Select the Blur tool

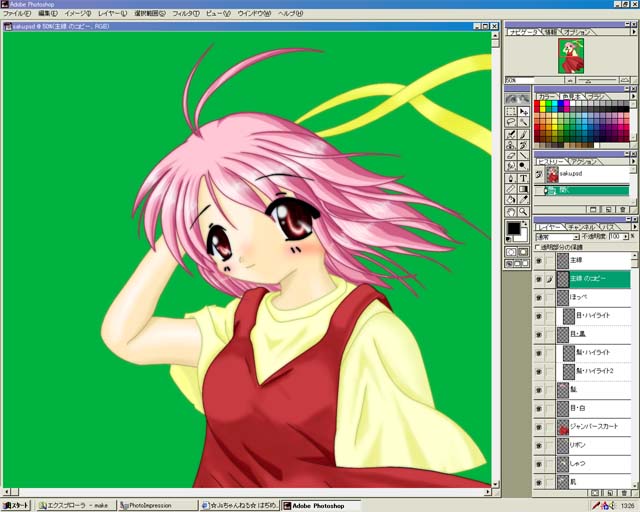(x=511, y=166)
